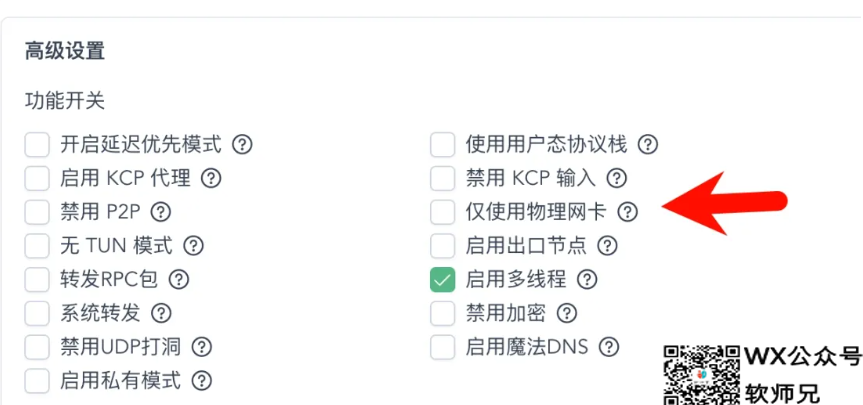The height and width of the screenshot is (405, 863).
Task: Open help icon for 禁用UDP打洞
Action: (x=201, y=347)
